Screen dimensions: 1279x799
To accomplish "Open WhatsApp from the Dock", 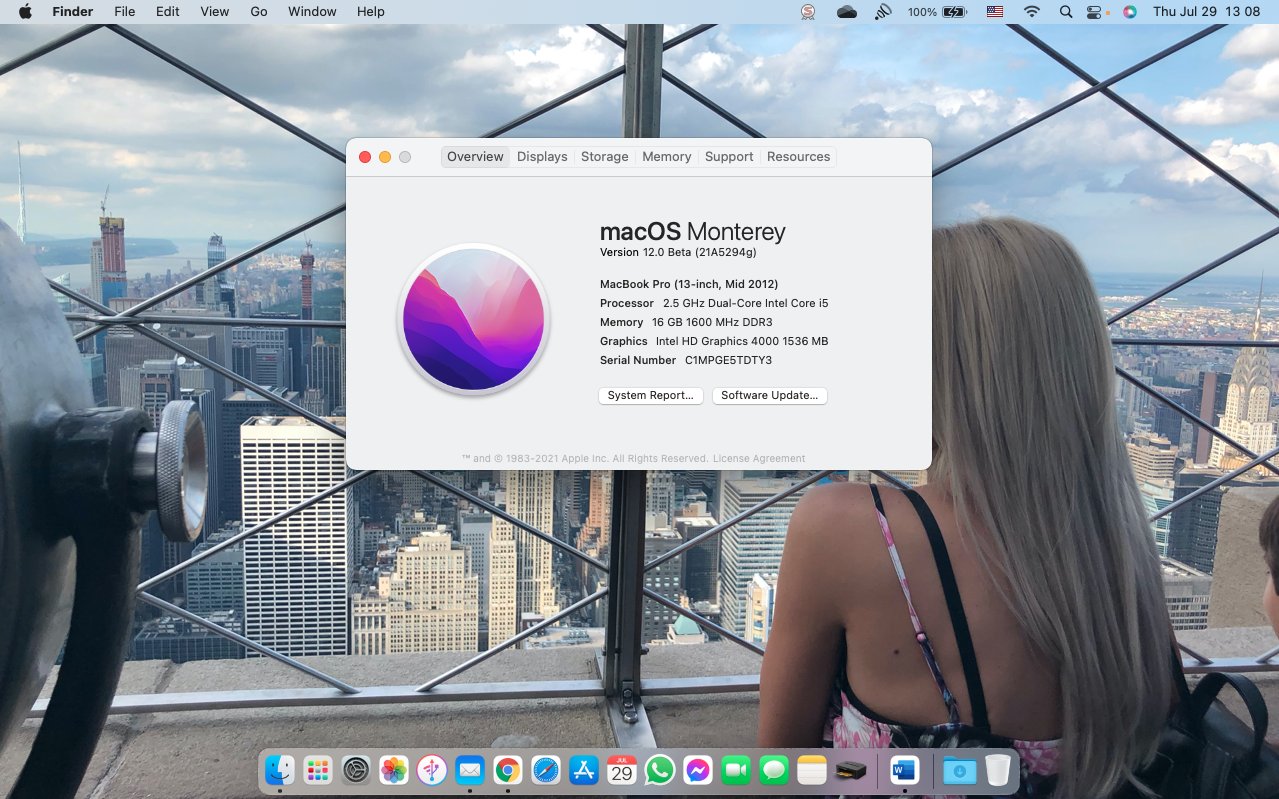I will 660,770.
